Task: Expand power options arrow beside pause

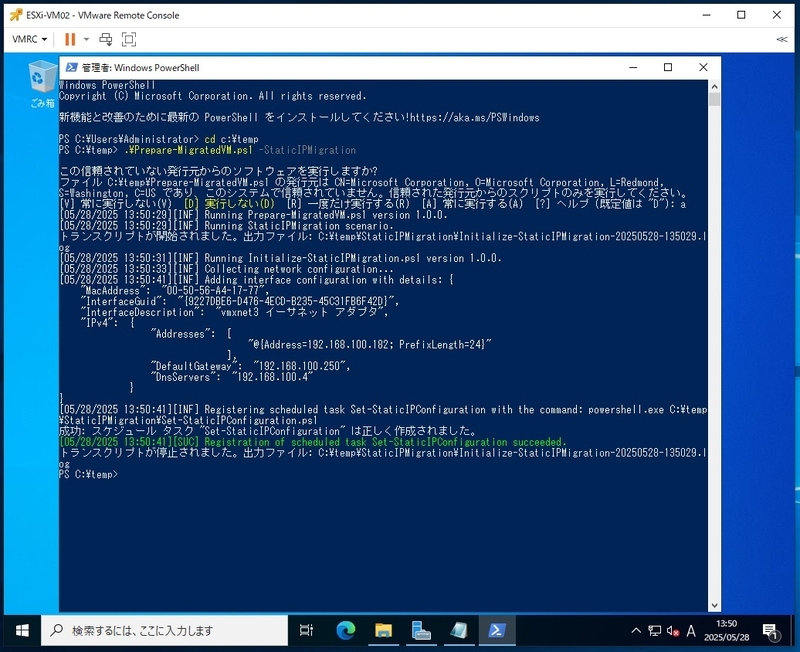Action: (86, 39)
